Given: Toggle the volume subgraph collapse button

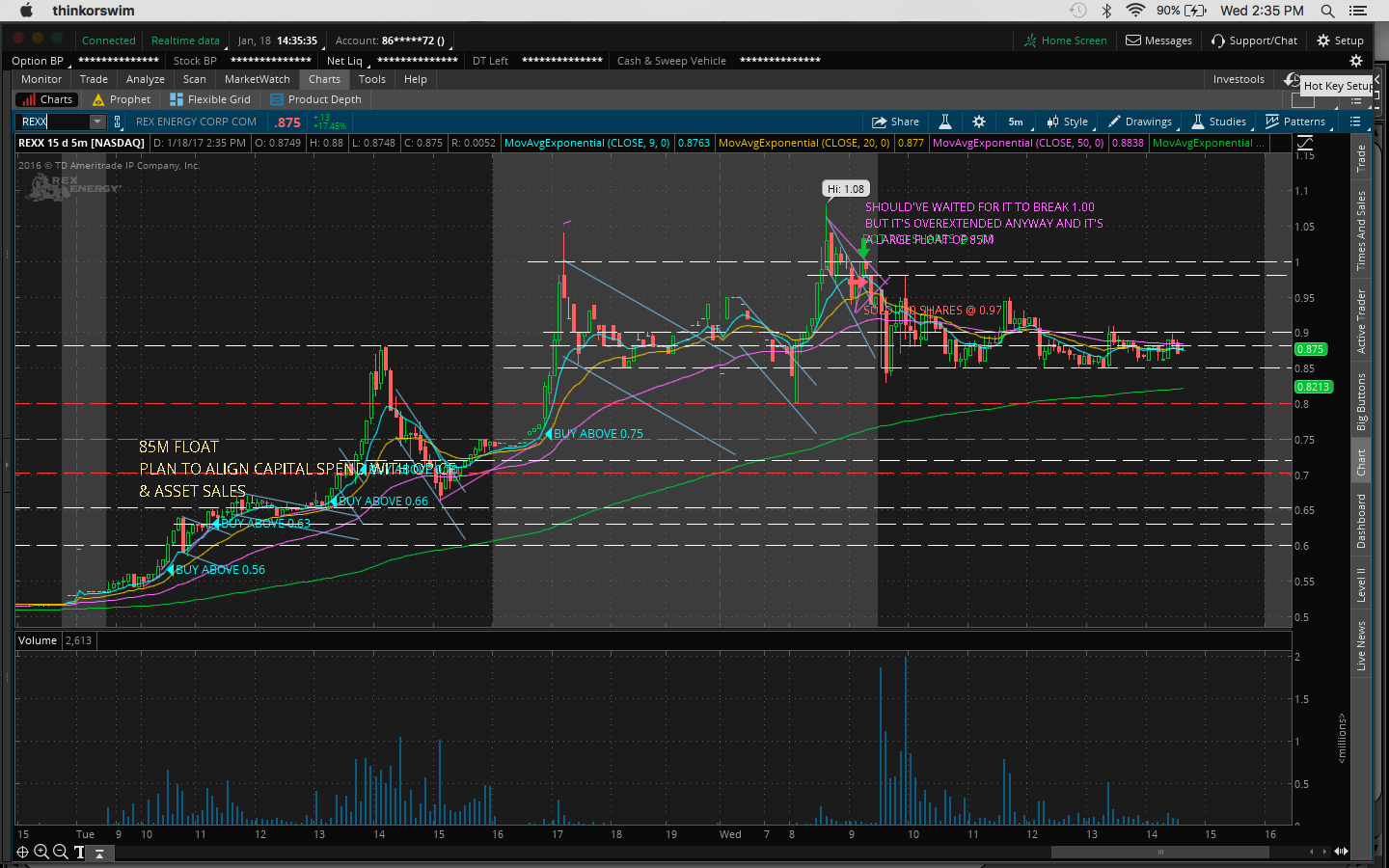Looking at the screenshot, I should tap(99, 853).
